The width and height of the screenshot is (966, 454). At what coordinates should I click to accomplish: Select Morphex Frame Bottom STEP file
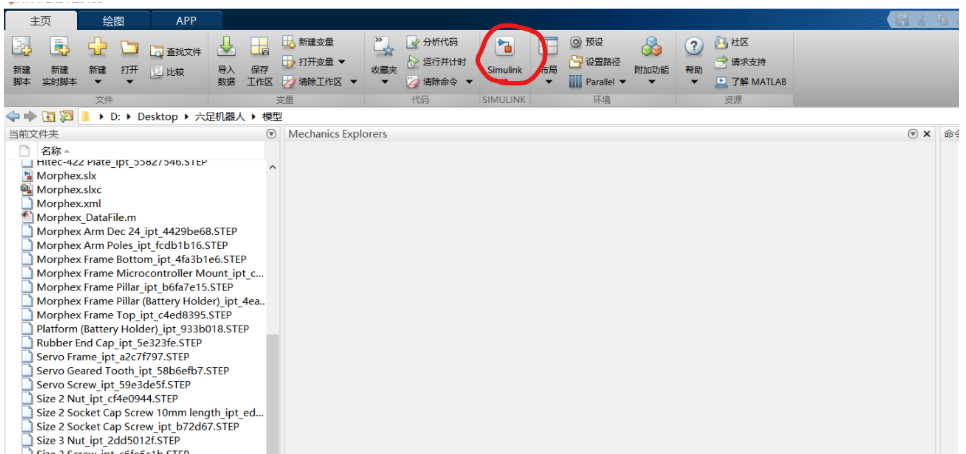[x=141, y=259]
